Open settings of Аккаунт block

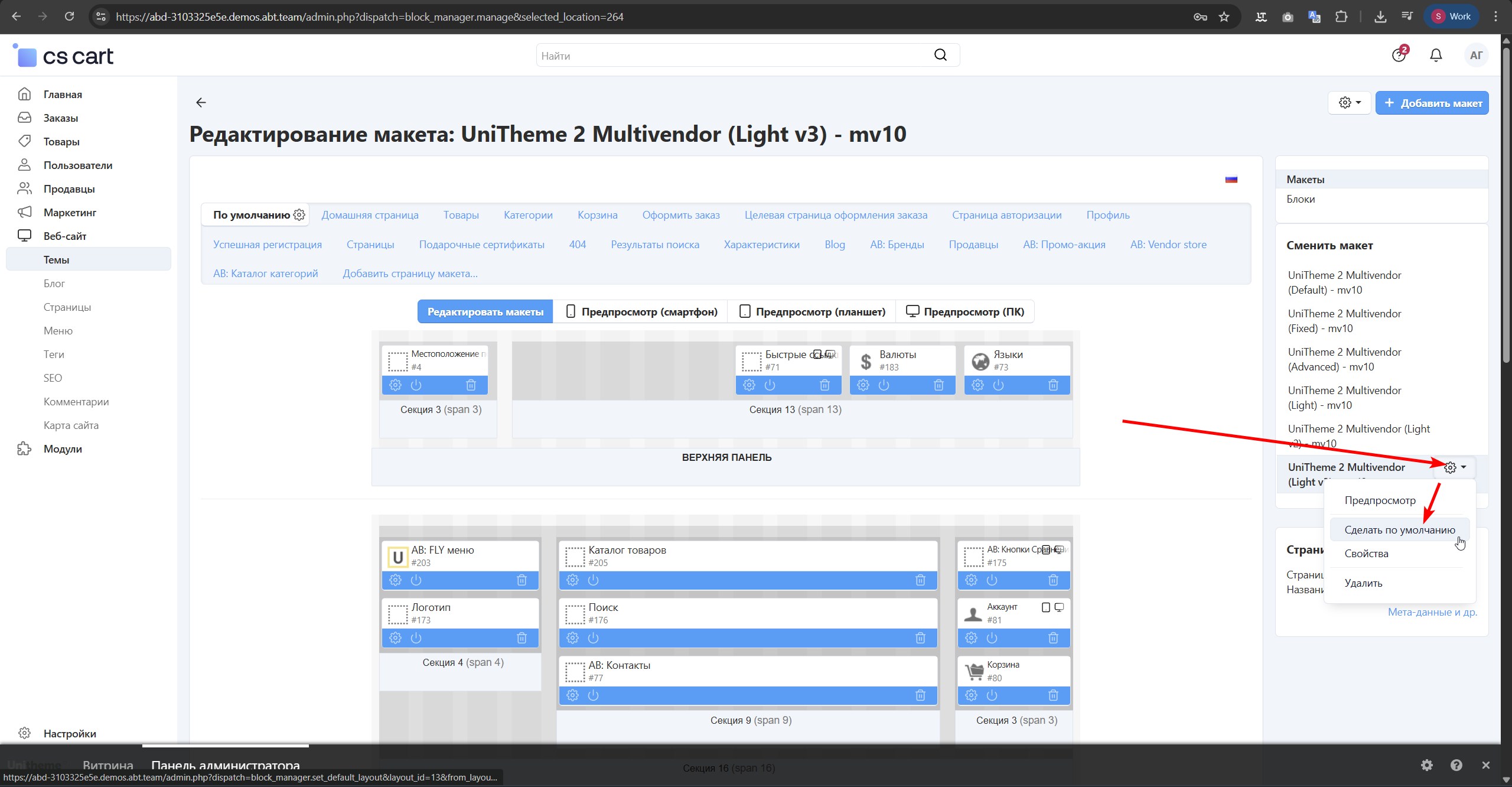coord(971,638)
